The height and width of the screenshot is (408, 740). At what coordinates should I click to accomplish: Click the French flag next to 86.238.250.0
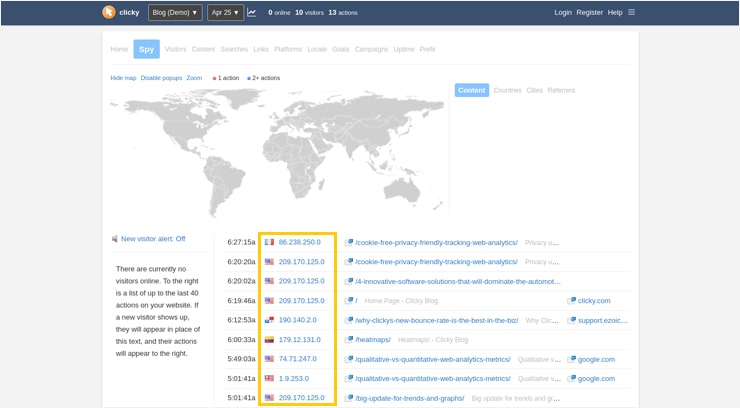click(269, 242)
